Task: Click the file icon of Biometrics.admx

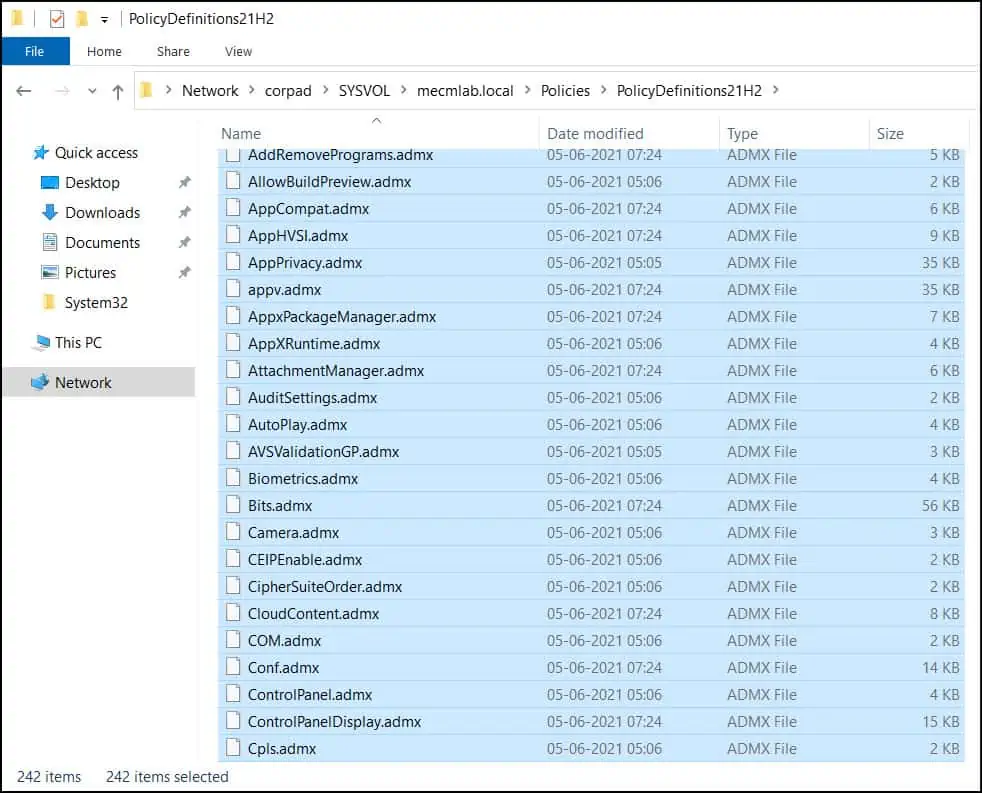Action: [x=233, y=477]
